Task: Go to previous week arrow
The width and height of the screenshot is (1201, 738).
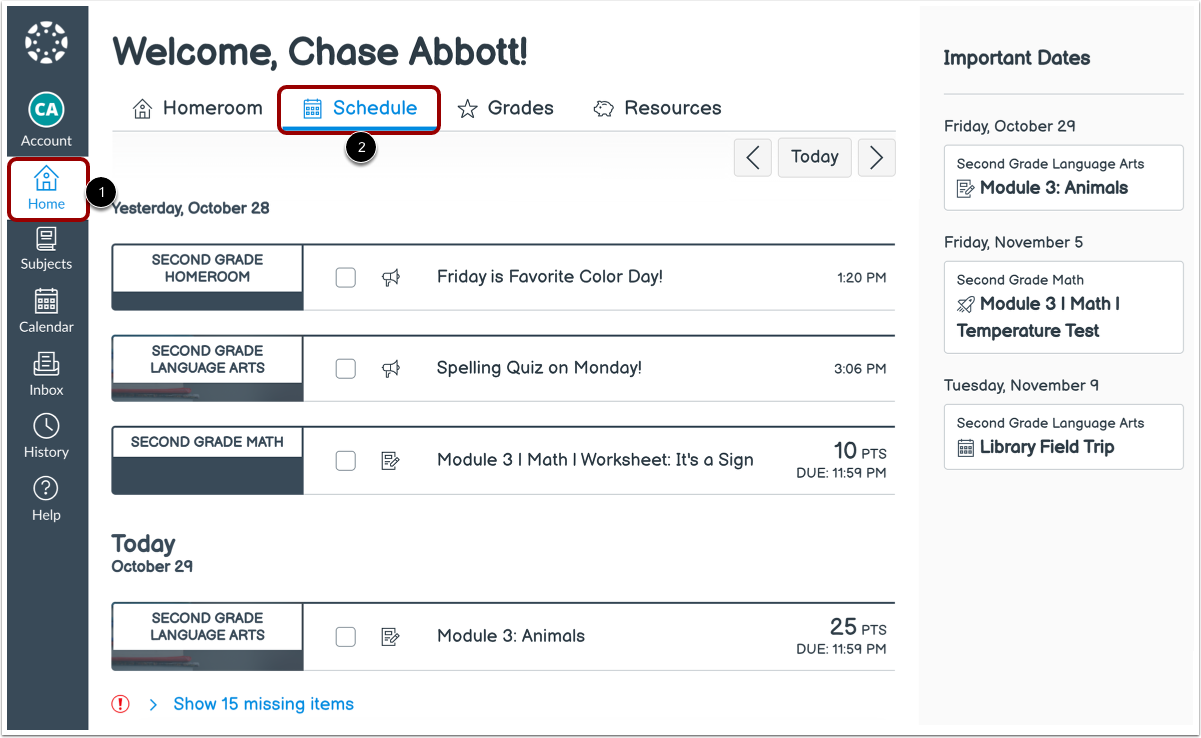Action: [753, 157]
